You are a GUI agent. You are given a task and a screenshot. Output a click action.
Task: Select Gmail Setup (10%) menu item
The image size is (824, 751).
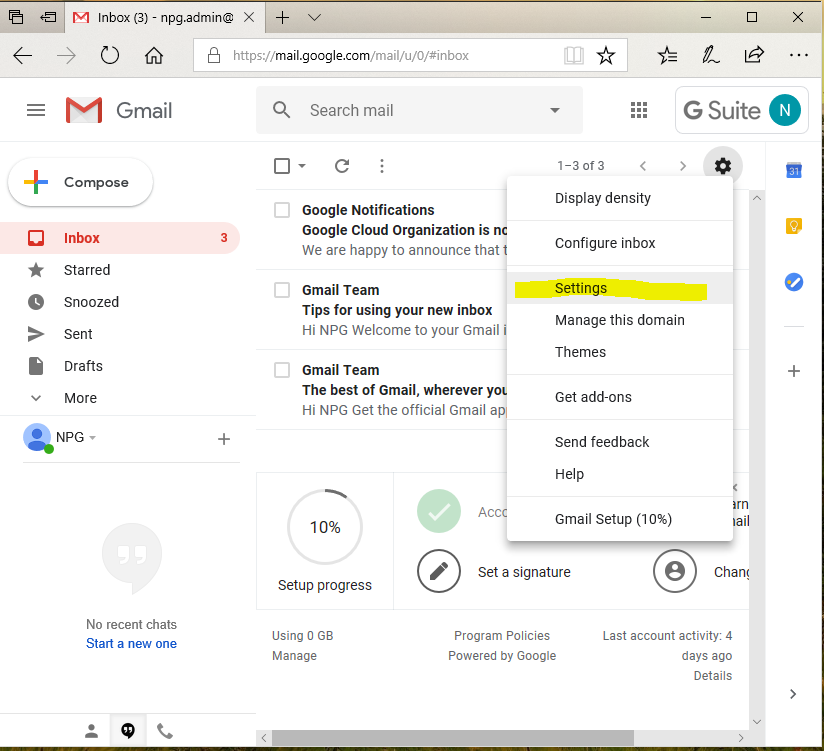pos(620,519)
